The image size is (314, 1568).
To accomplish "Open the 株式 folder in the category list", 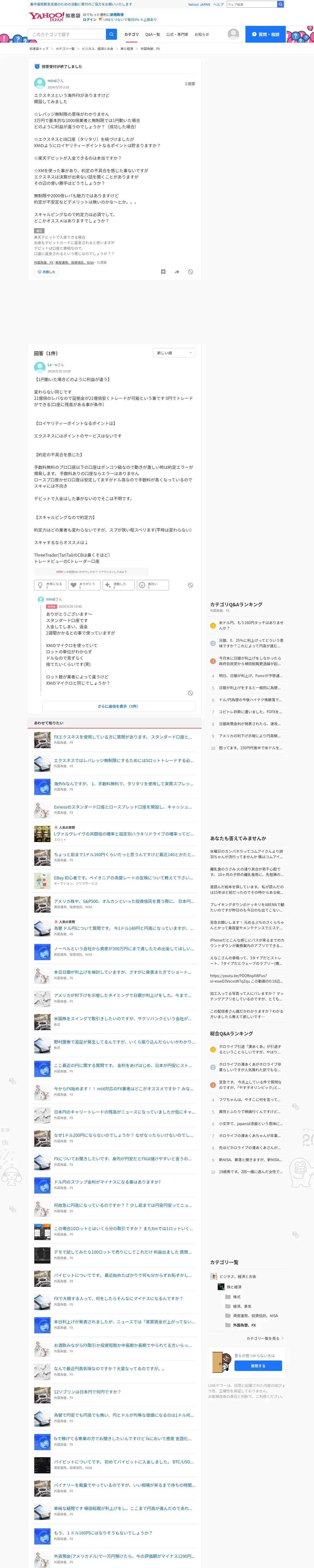I will (237, 1297).
